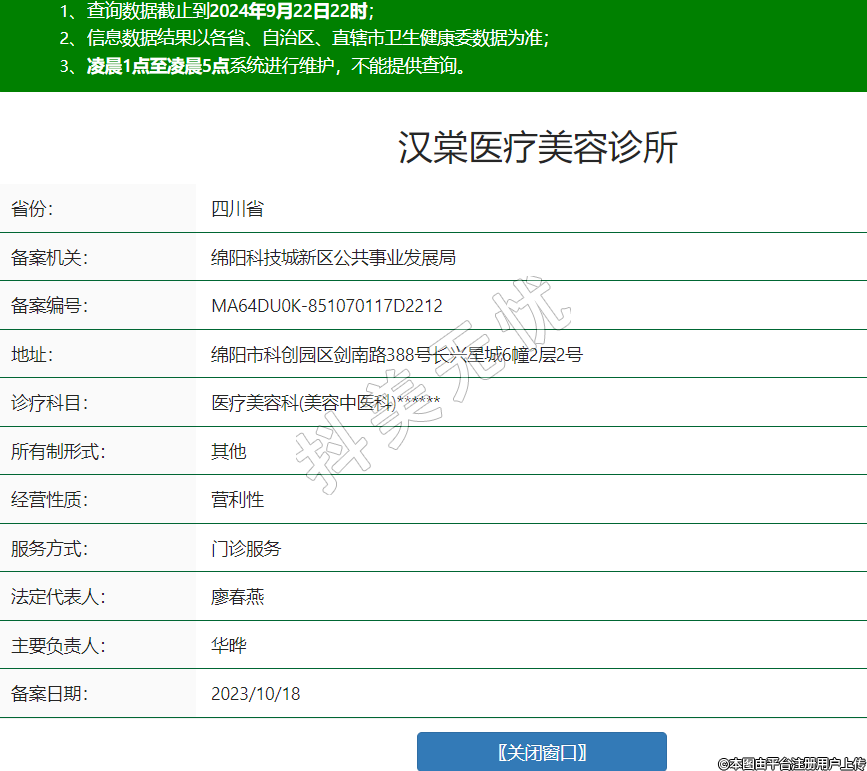Click the 诊疗科目 row label
The height and width of the screenshot is (771, 867).
49,403
